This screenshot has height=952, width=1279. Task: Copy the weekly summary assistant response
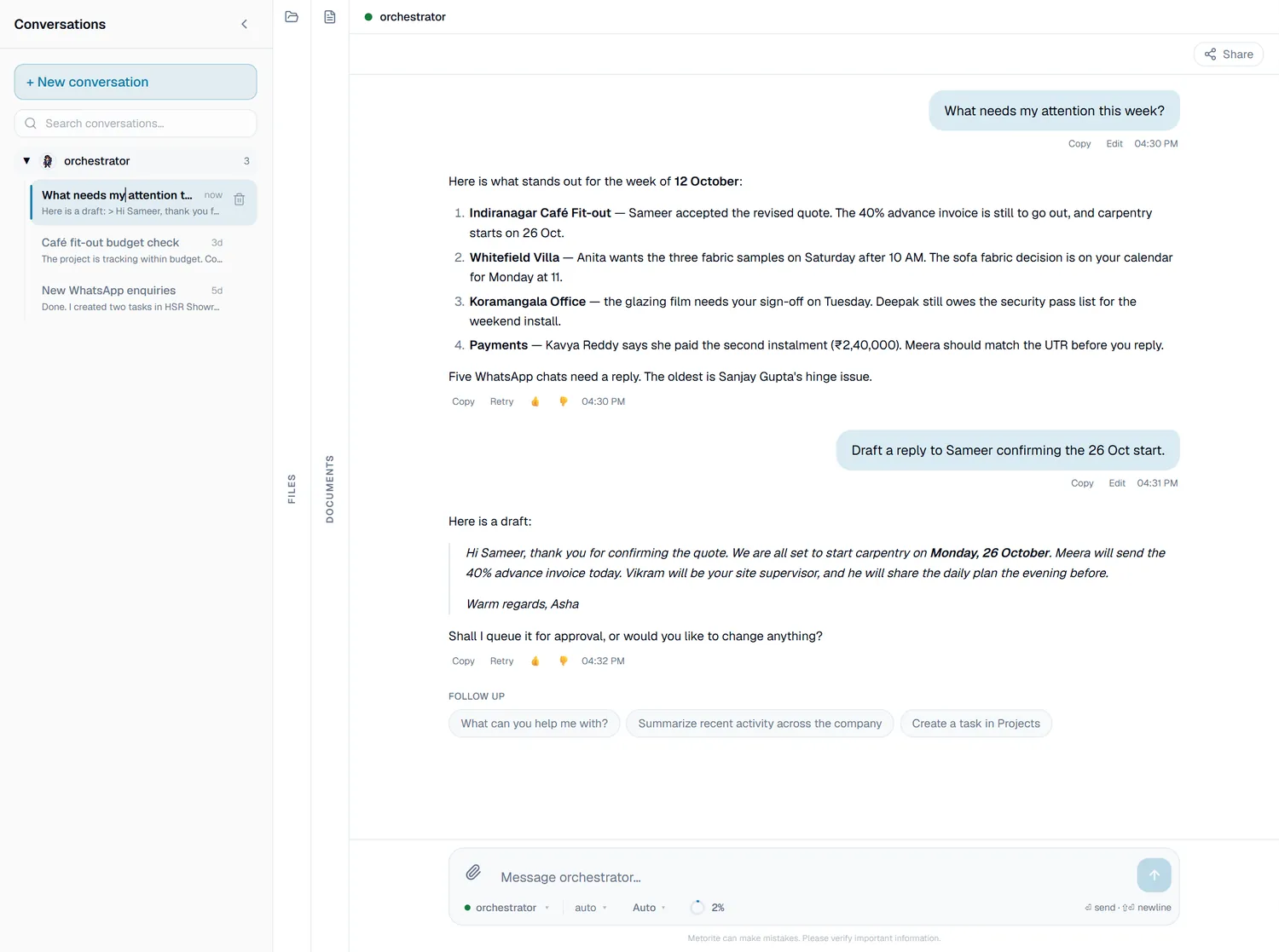point(463,401)
